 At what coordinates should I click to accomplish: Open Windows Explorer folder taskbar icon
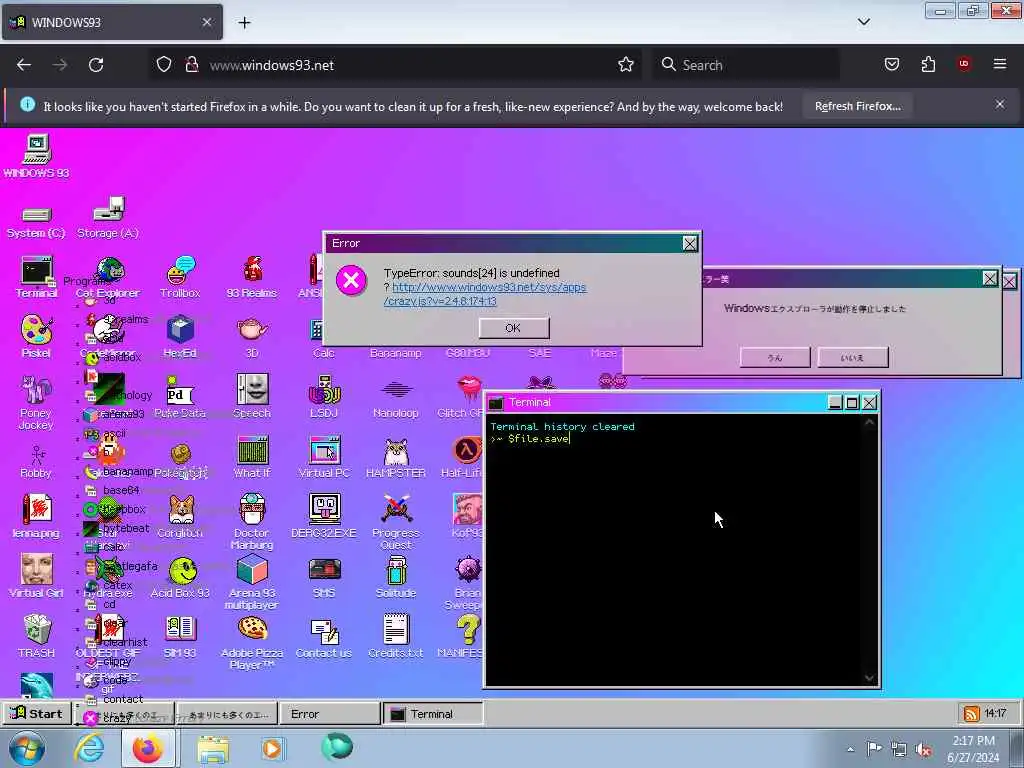coord(213,748)
